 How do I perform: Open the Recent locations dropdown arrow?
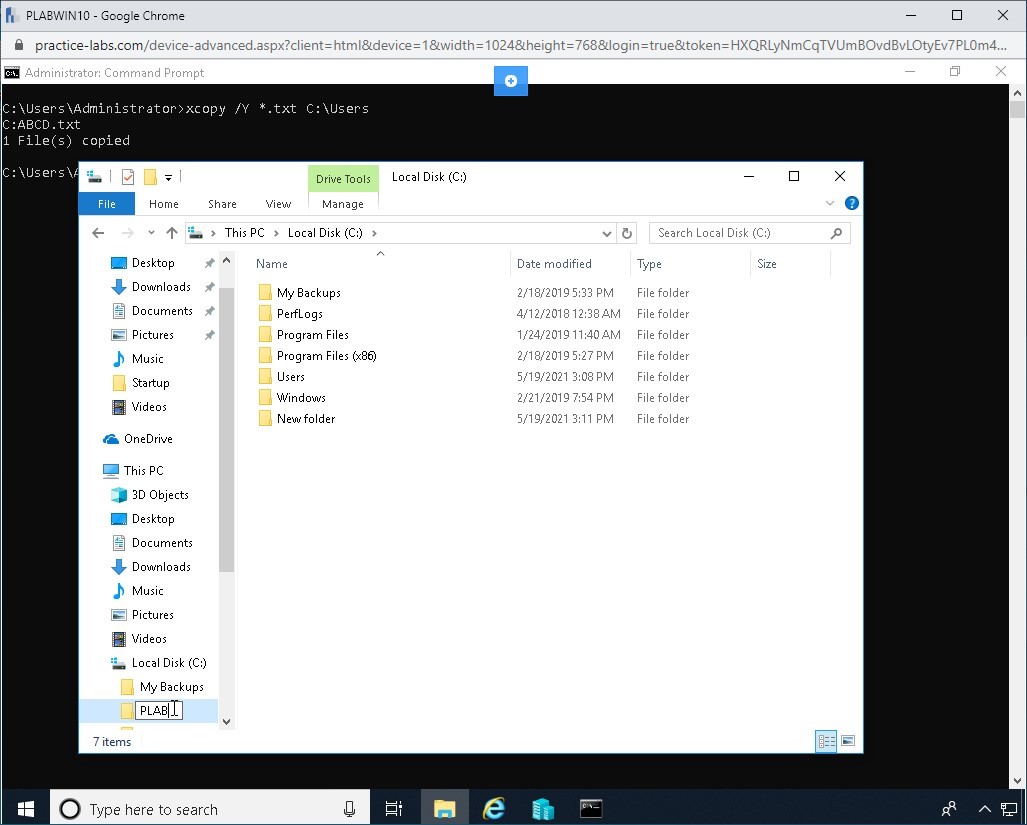(x=151, y=233)
